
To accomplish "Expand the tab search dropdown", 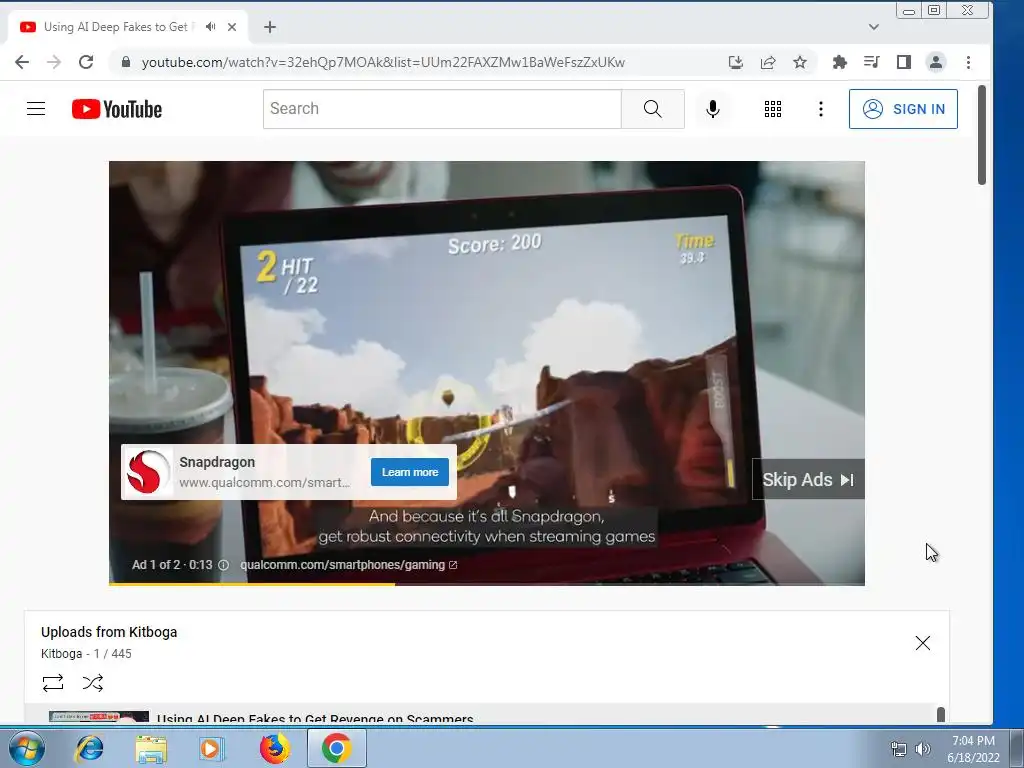I will pyautogui.click(x=874, y=27).
